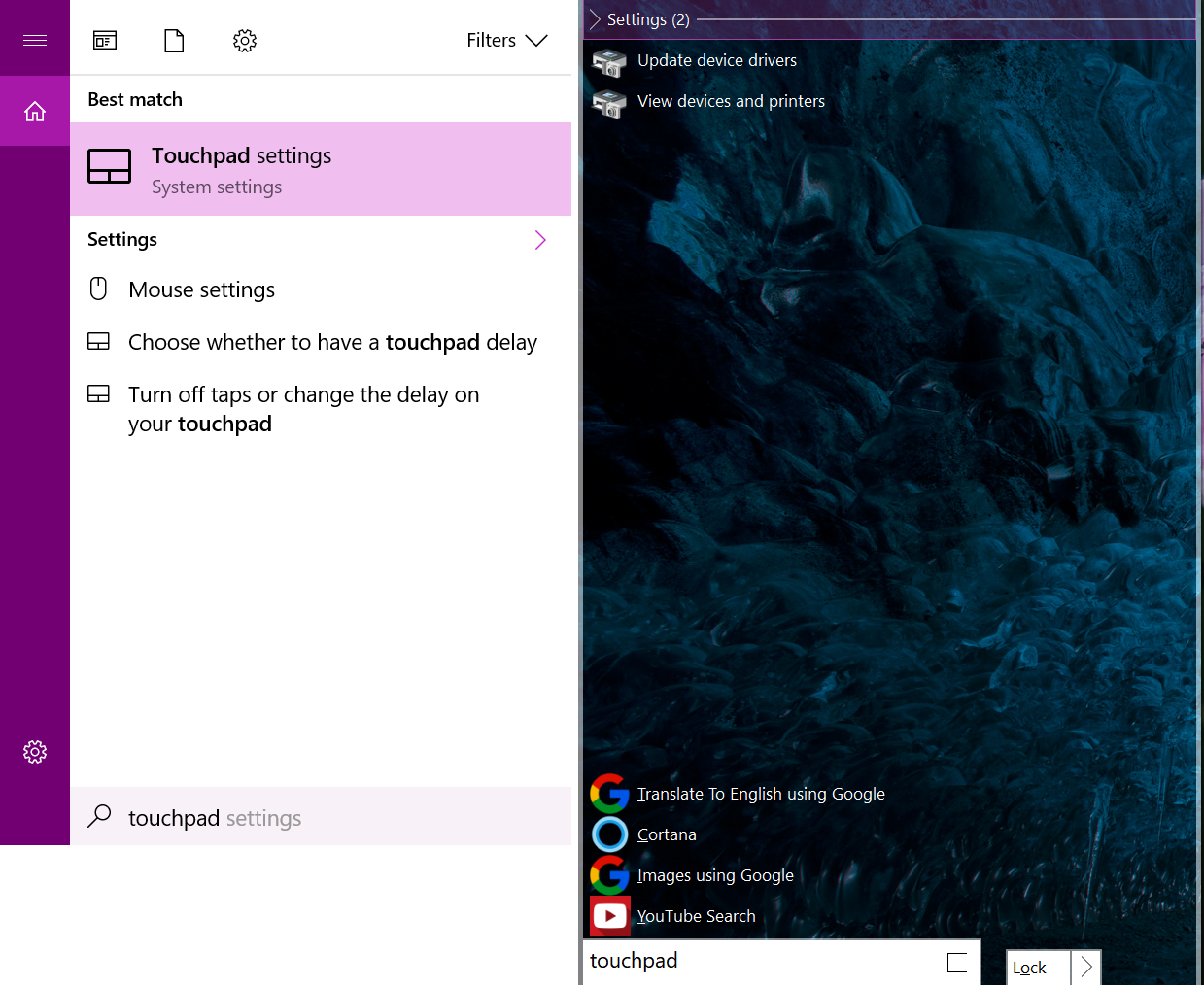Click the Home icon in the sidebar

(x=35, y=112)
